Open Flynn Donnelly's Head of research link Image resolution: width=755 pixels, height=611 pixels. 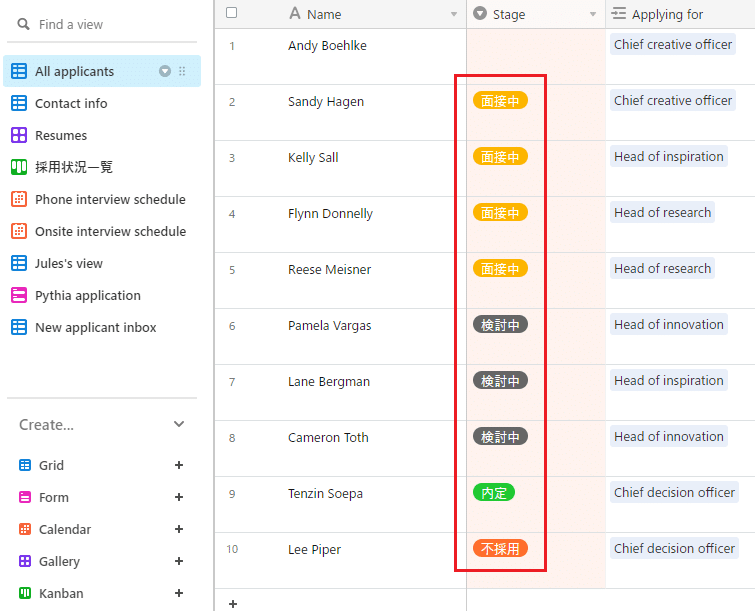coord(663,212)
